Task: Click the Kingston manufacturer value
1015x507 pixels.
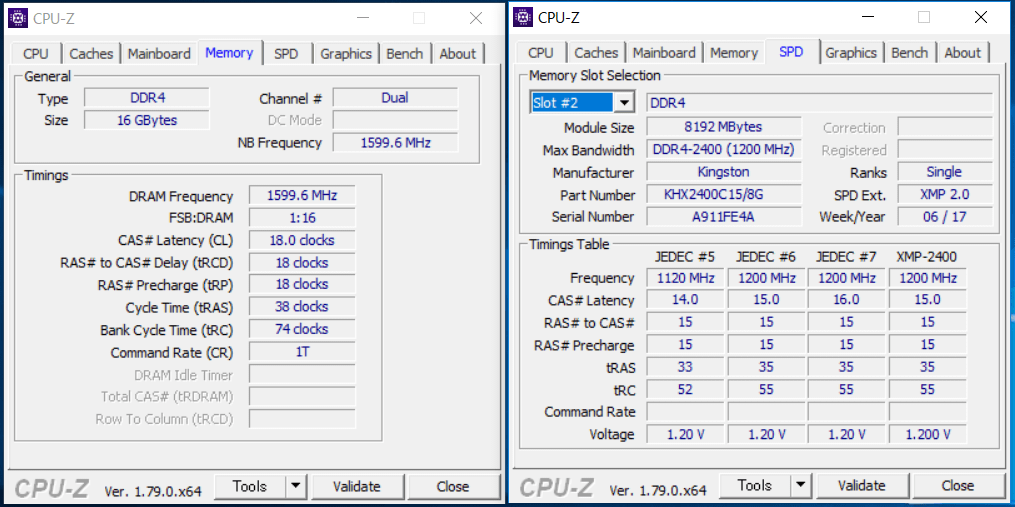Action: (x=724, y=172)
